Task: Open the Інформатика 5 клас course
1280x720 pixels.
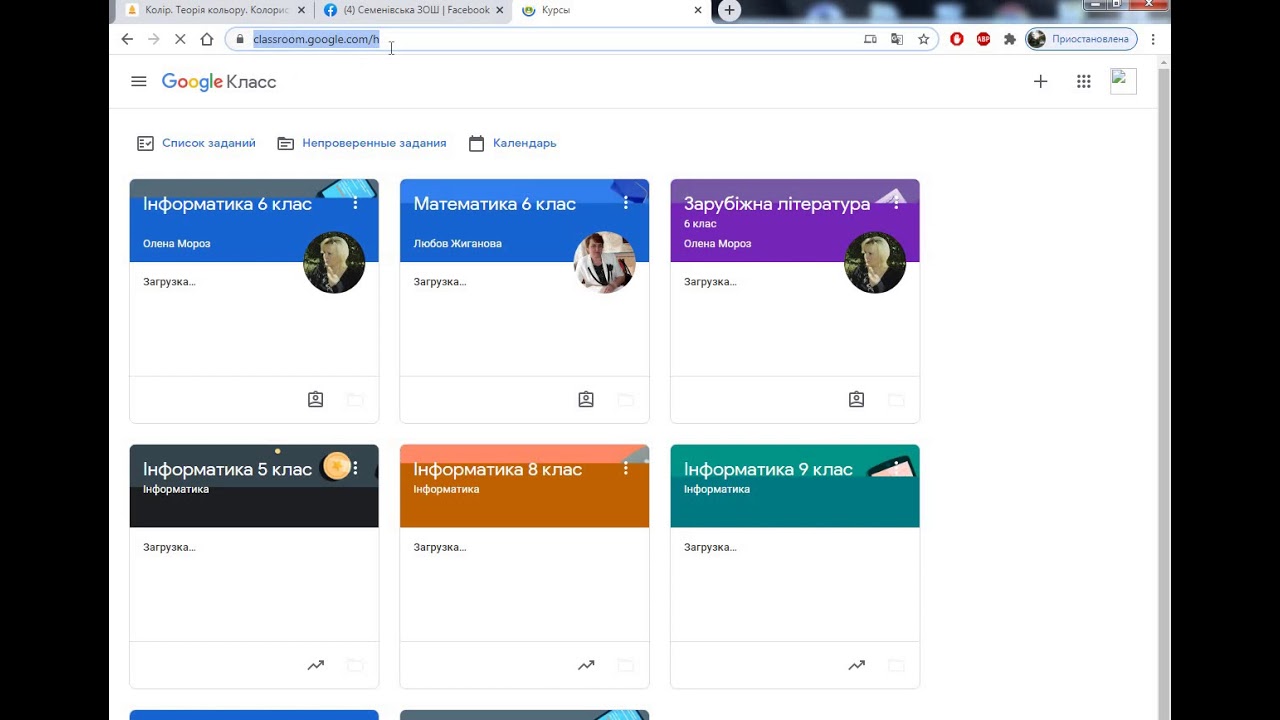Action: [x=227, y=470]
